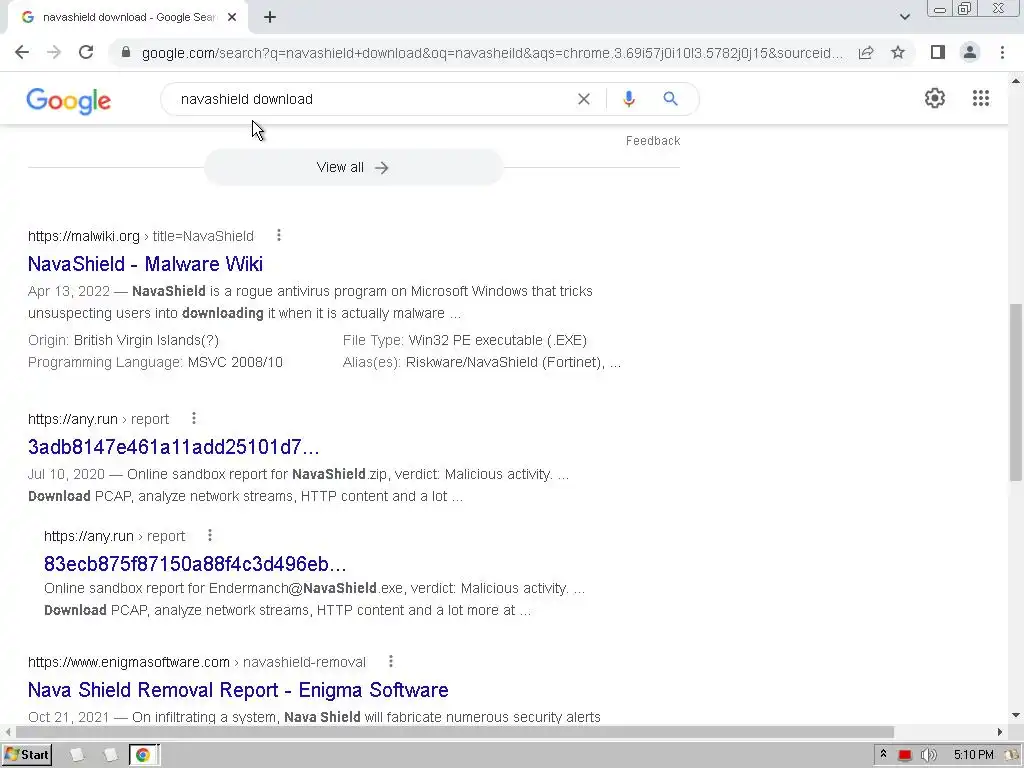Open the 5:10 PM taskbar clock
The height and width of the screenshot is (768, 1024).
(x=973, y=755)
